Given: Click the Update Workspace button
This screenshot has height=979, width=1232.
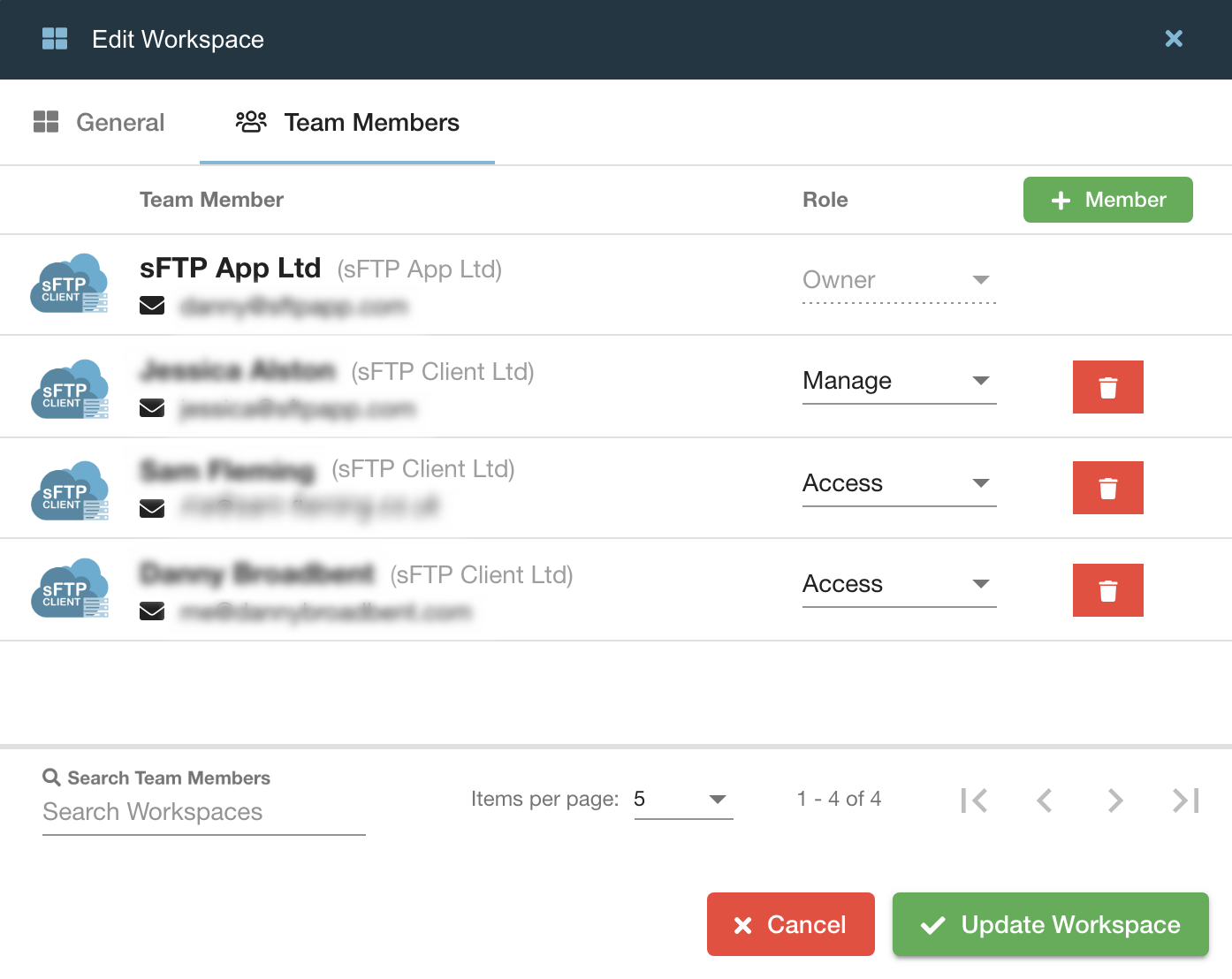Looking at the screenshot, I should tap(1051, 924).
